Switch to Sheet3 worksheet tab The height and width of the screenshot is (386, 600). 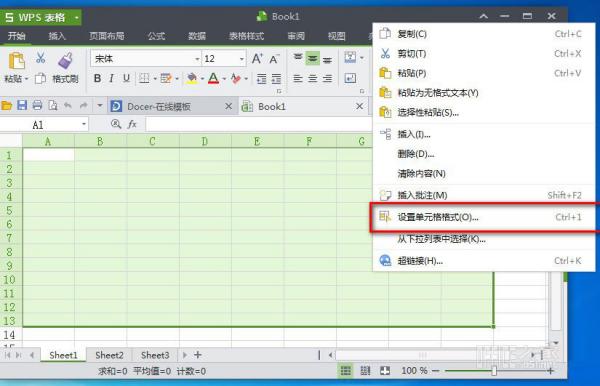click(155, 355)
